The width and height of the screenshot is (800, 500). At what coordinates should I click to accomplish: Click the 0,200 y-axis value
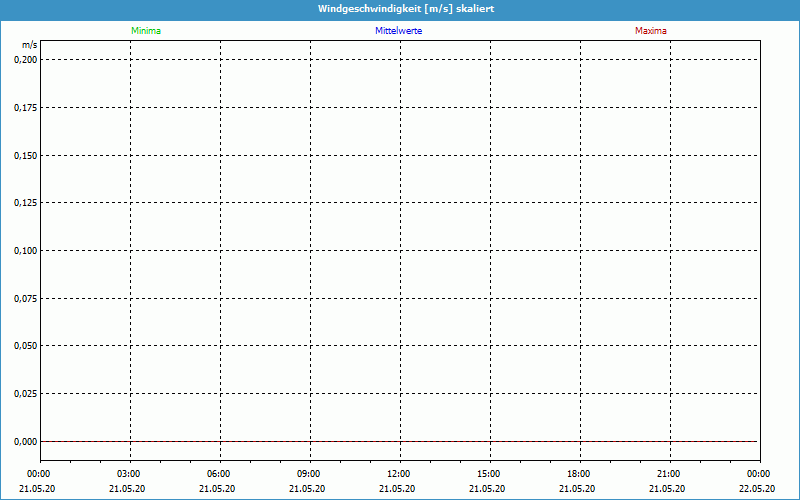point(25,60)
